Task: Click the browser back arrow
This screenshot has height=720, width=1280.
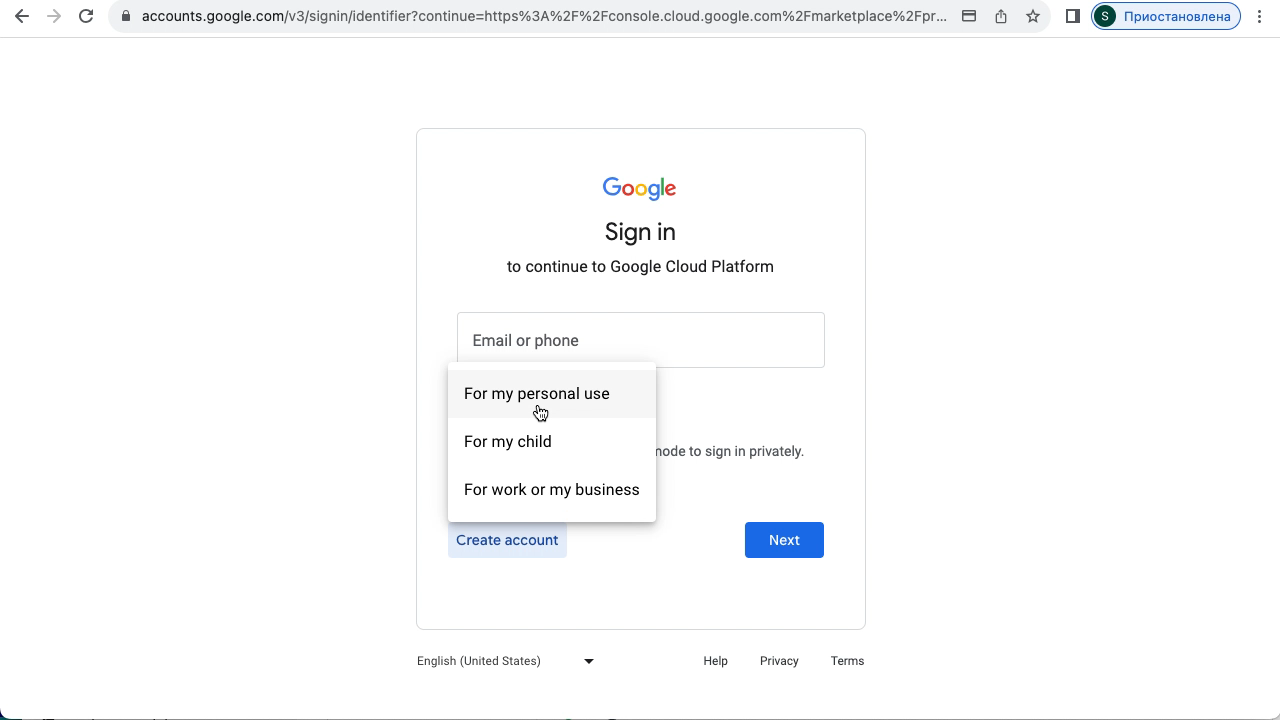Action: click(x=22, y=16)
